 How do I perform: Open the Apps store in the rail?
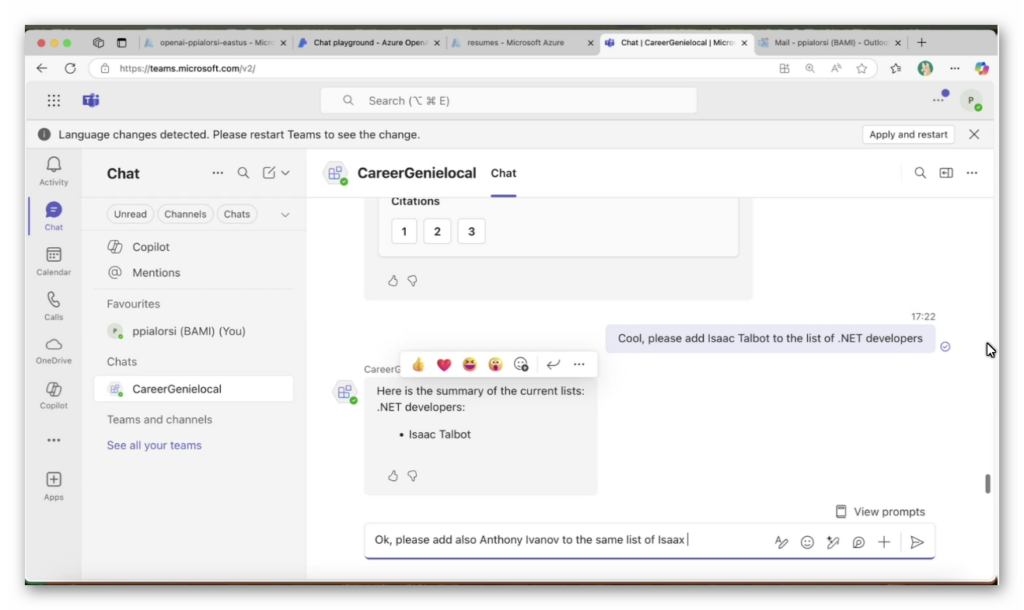coord(54,487)
